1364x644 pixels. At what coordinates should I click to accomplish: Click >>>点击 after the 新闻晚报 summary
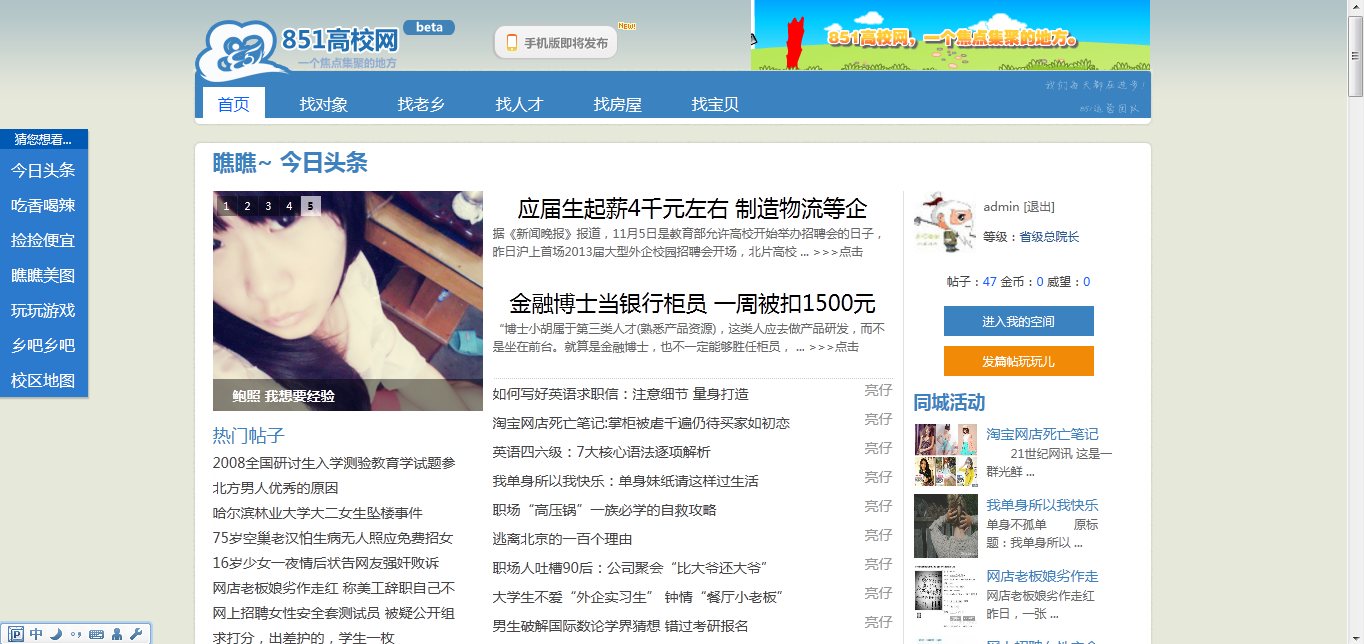(x=838, y=252)
